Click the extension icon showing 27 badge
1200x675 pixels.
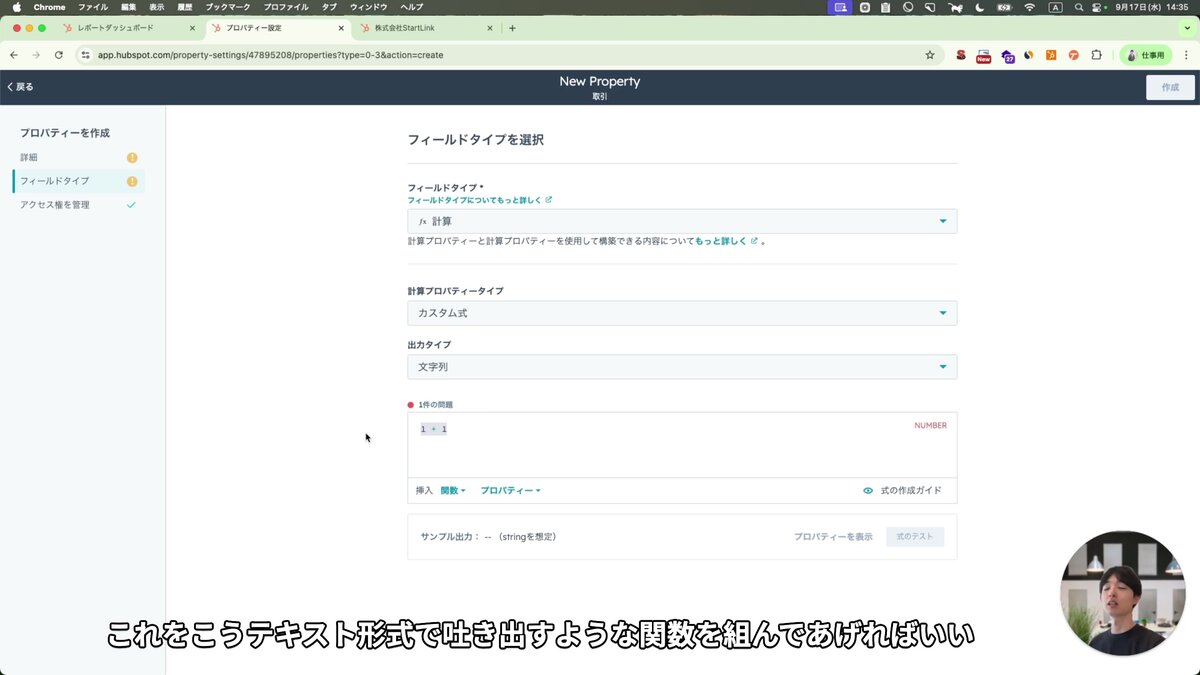1007,57
